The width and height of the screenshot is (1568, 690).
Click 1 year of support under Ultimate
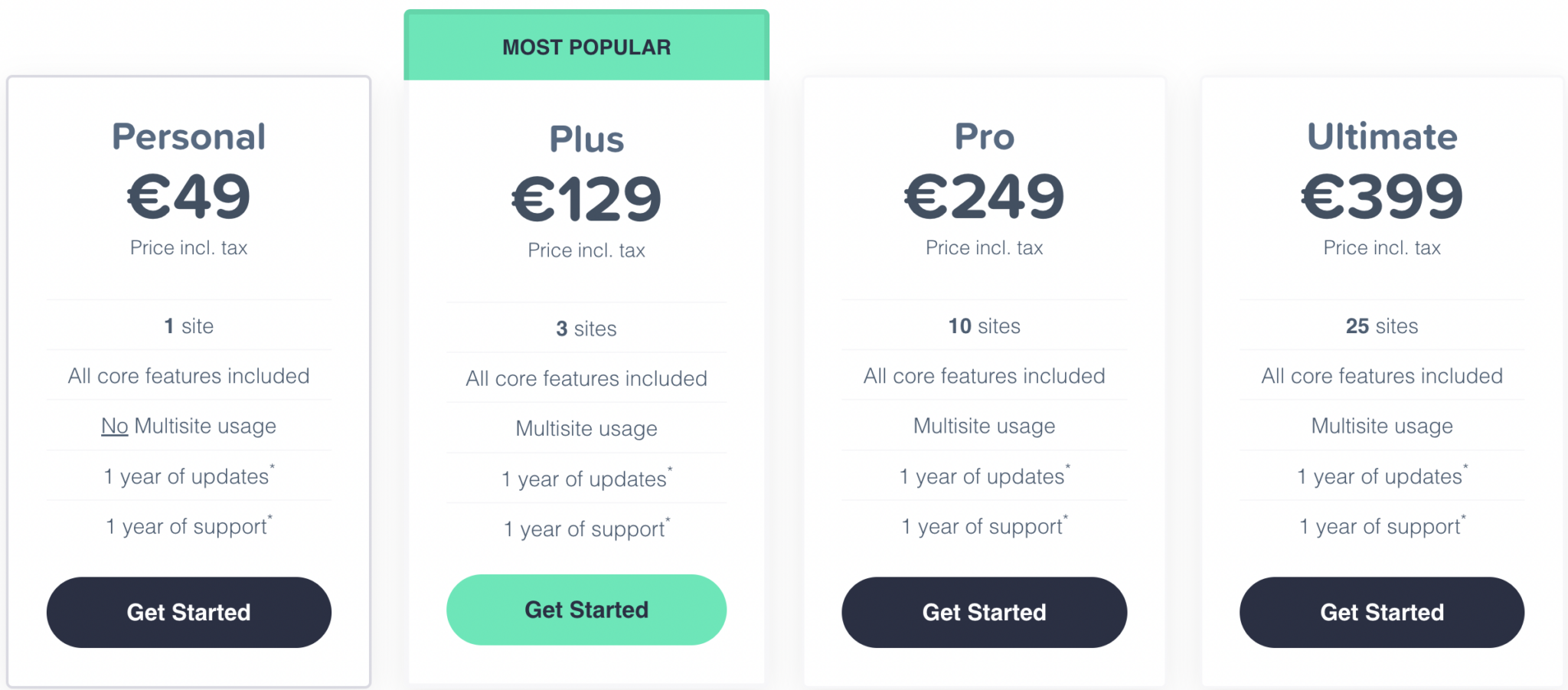[1382, 526]
